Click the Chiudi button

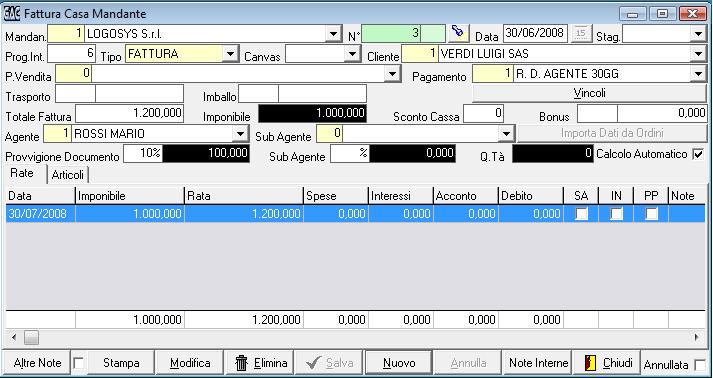(608, 363)
